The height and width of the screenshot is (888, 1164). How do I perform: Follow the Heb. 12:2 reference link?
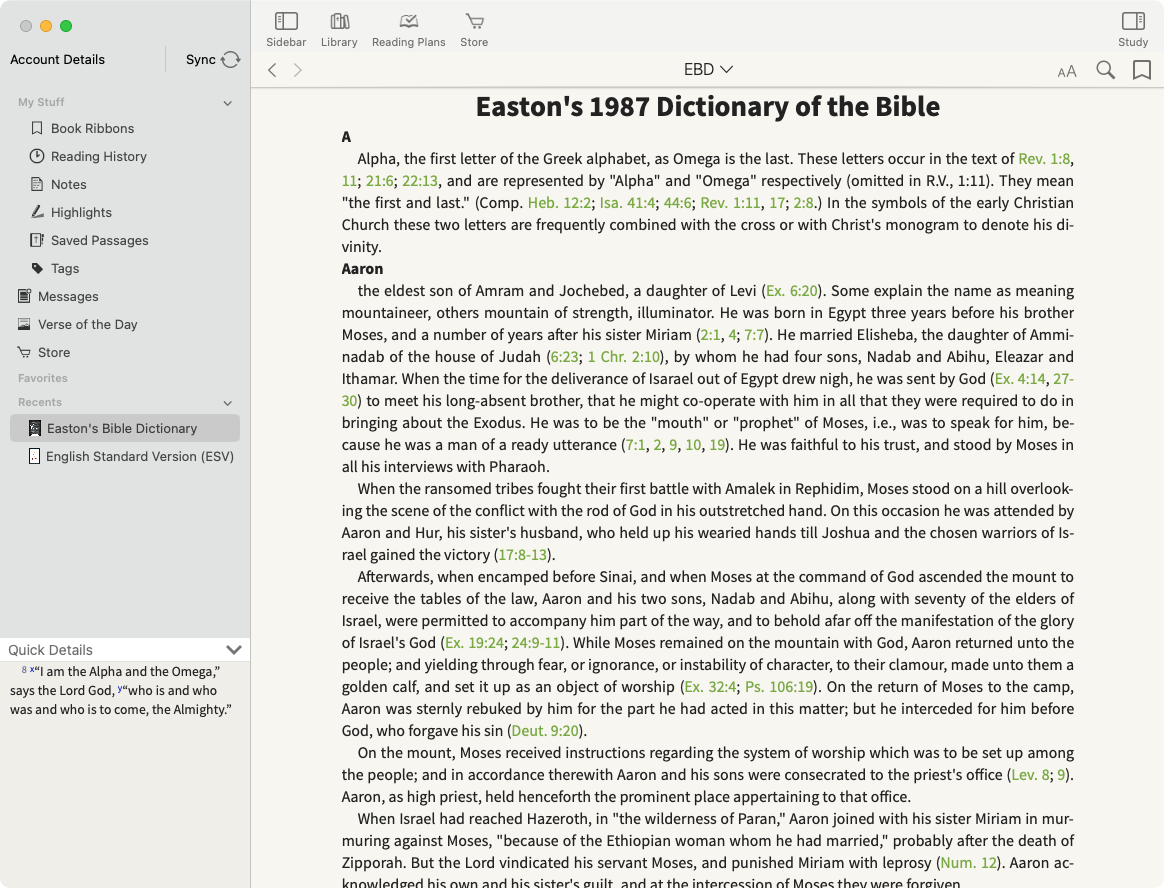coord(559,203)
